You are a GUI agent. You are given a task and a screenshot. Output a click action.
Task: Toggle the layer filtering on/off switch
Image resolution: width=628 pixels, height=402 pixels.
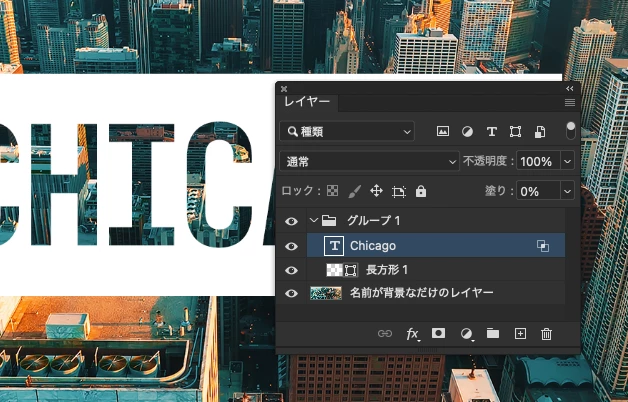click(x=571, y=131)
